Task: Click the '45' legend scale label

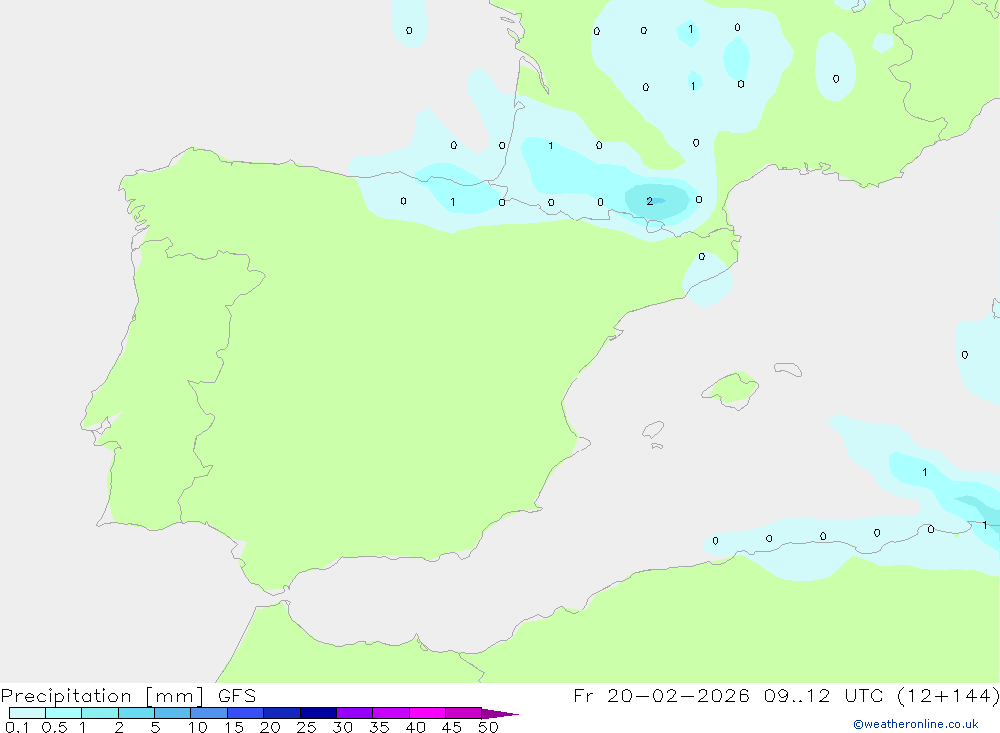Action: coord(452,727)
